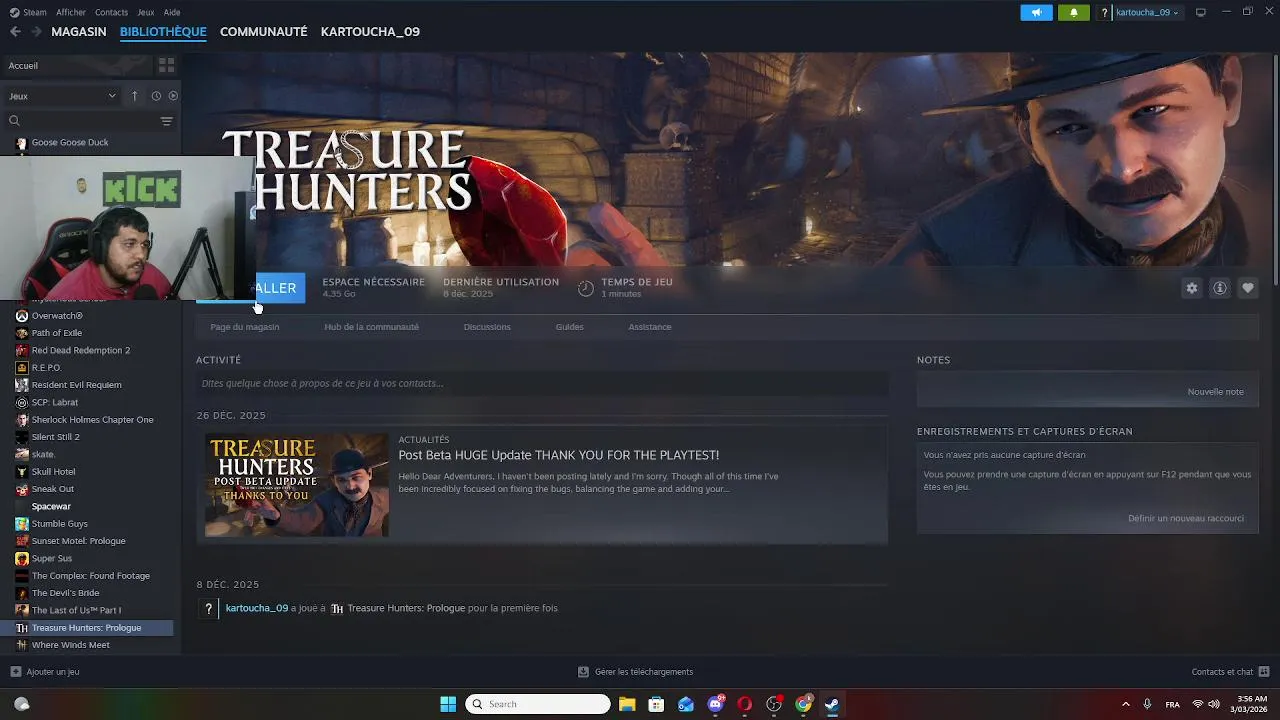The width and height of the screenshot is (1280, 720).
Task: Click the plus icon to add a game
Action: (15, 672)
